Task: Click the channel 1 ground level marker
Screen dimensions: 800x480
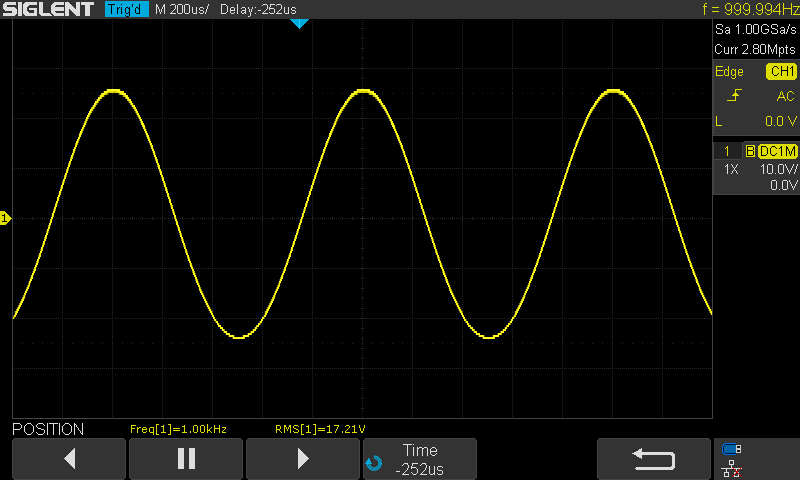Action: pyautogui.click(x=5, y=218)
